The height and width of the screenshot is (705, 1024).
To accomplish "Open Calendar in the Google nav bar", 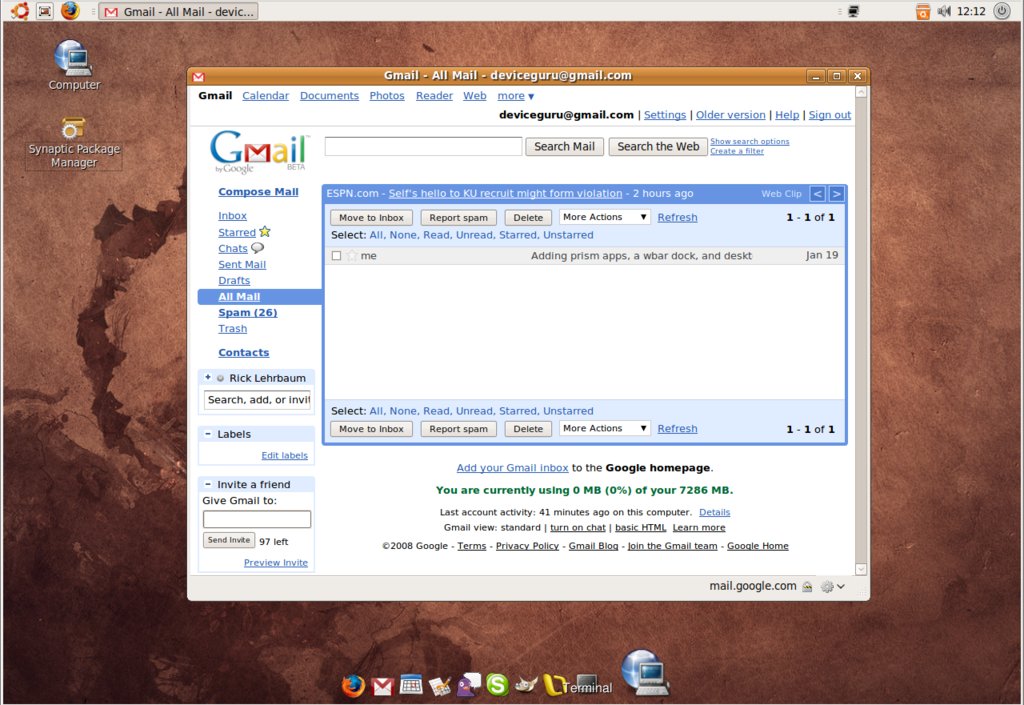I will [265, 96].
